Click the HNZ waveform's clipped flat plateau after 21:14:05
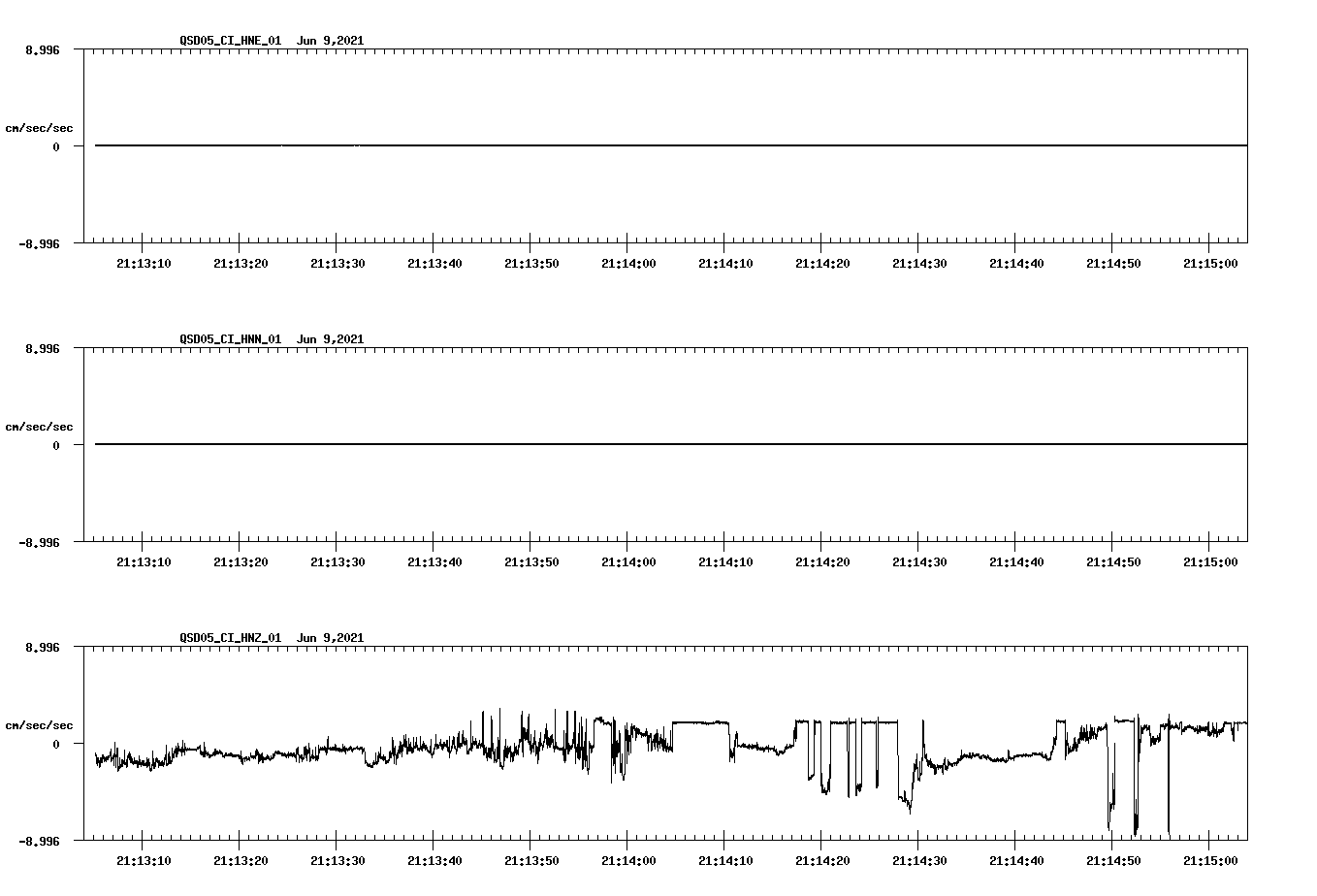This screenshot has width=1317, height=896. (x=700, y=722)
